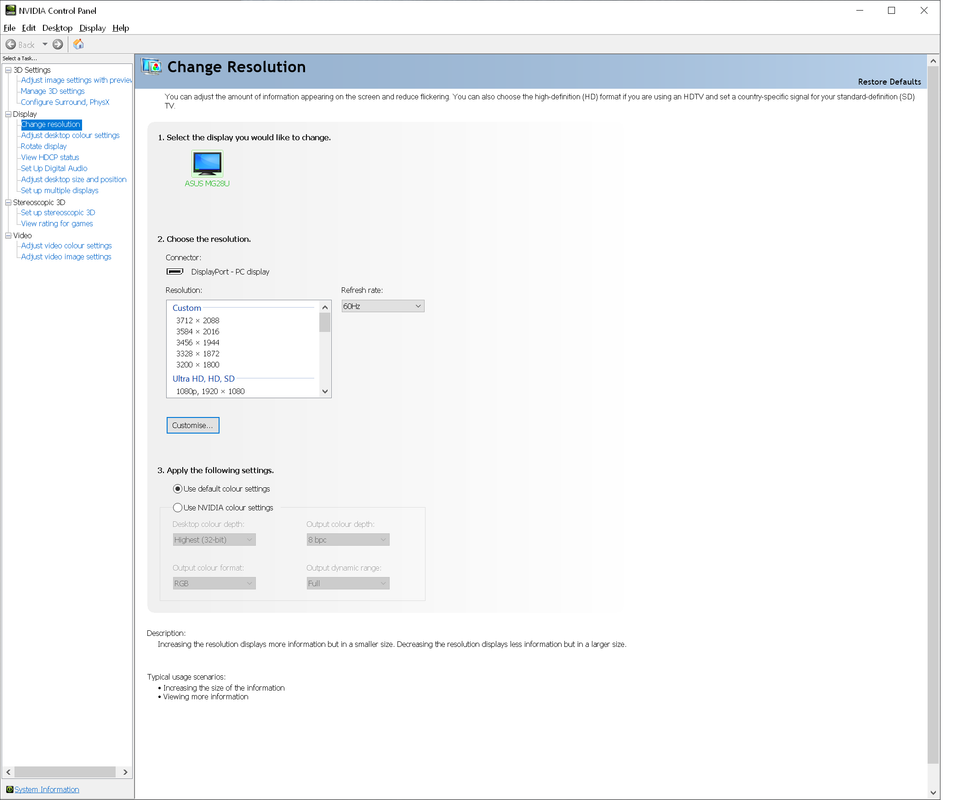Click the Change Resolution header icon
The width and height of the screenshot is (960, 800).
(151, 66)
